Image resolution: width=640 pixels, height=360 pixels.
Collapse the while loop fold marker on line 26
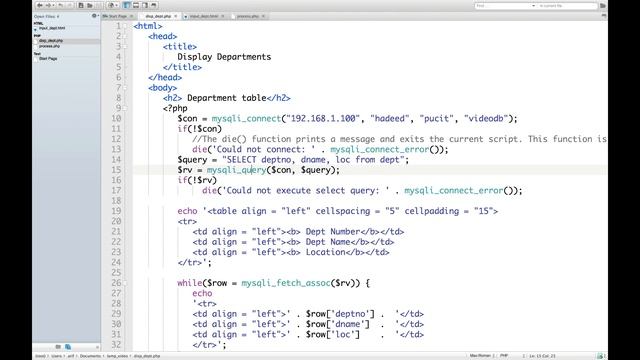coord(125,283)
